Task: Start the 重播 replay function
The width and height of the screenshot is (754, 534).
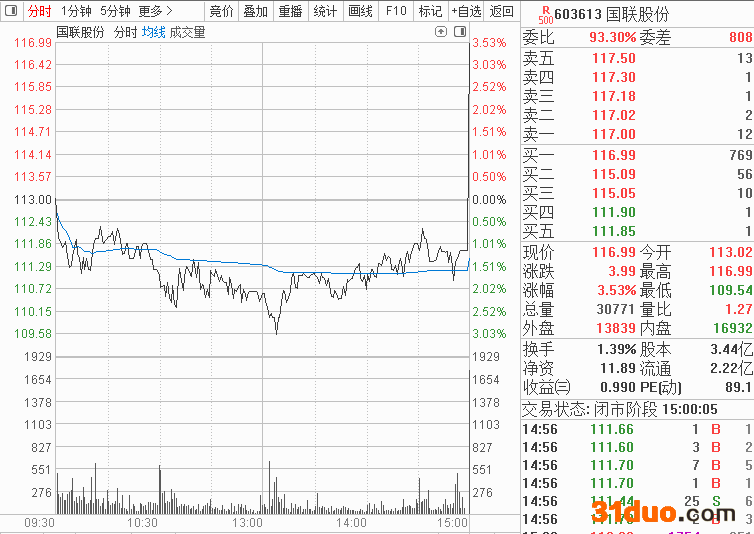Action: point(290,11)
